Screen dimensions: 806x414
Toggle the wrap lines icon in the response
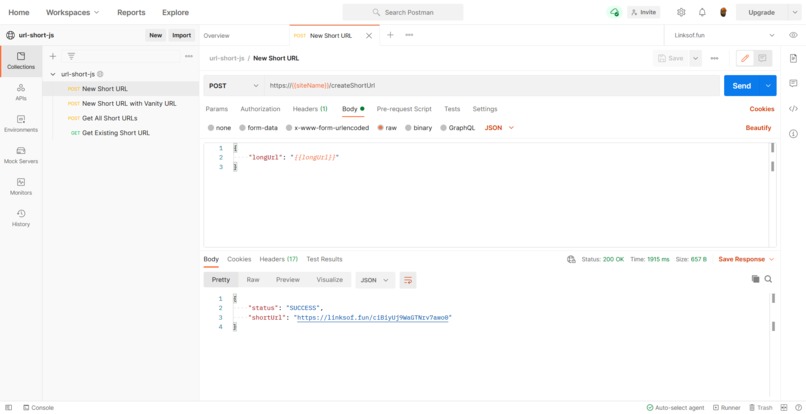[x=408, y=280]
